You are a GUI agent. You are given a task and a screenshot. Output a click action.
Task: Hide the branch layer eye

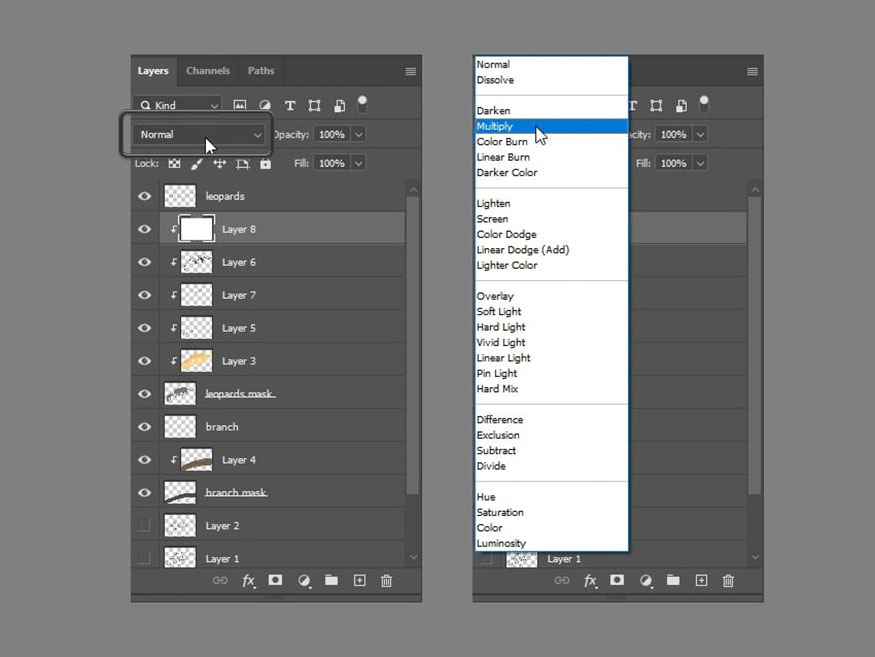145,426
